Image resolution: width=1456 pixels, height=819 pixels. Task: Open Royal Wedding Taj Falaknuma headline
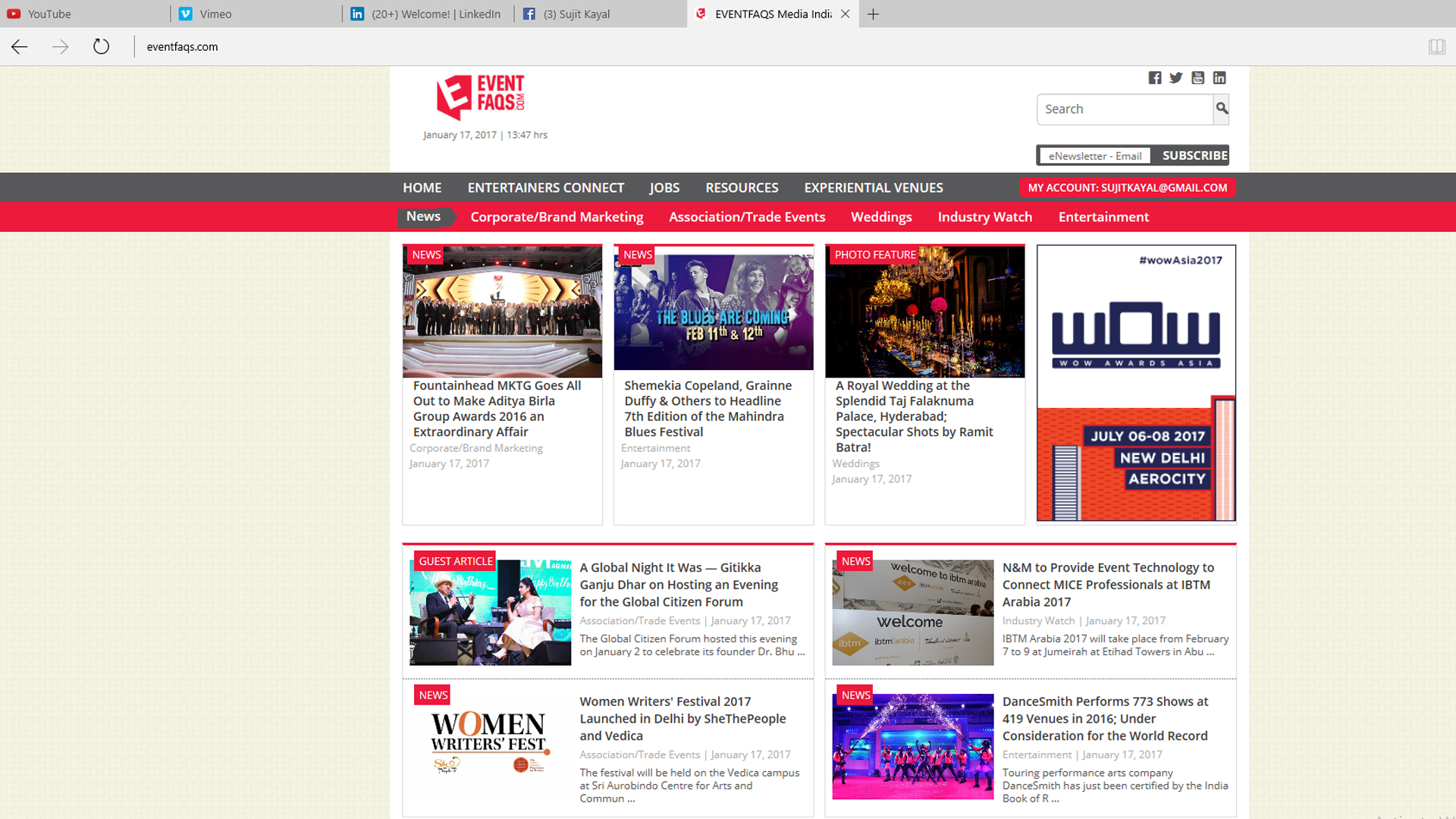pyautogui.click(x=914, y=416)
